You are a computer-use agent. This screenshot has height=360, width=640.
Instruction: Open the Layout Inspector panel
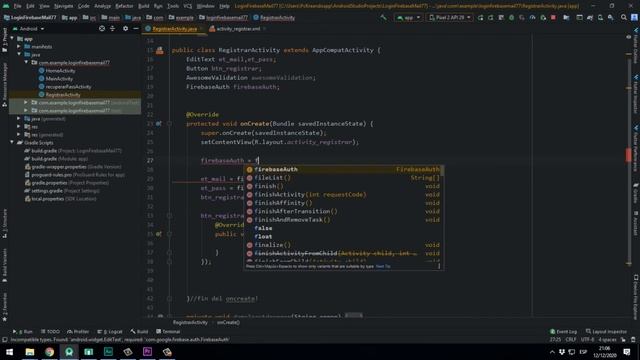(x=606, y=331)
